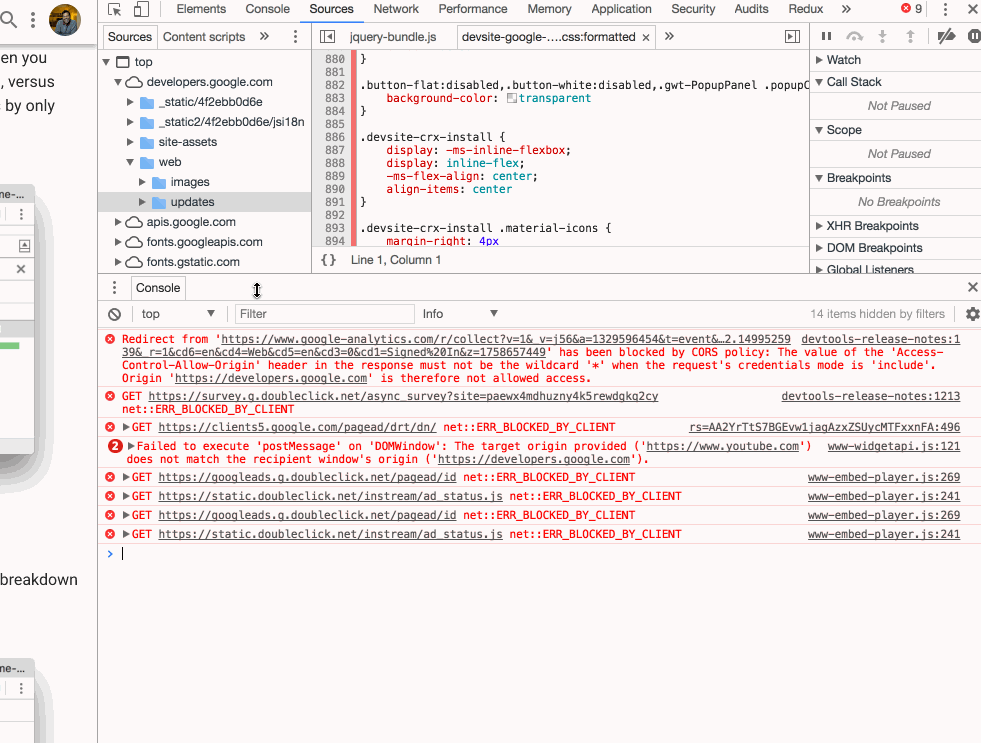Click the red error count badge showing 9
Image resolution: width=981 pixels, height=743 pixels.
pyautogui.click(x=910, y=9)
